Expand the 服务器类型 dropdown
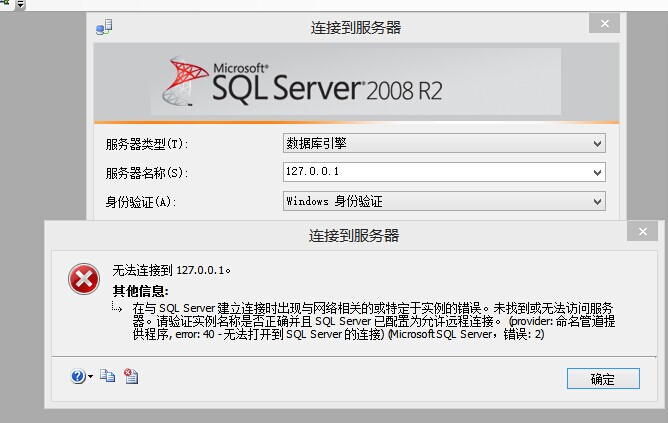This screenshot has height=423, width=668. pos(597,144)
